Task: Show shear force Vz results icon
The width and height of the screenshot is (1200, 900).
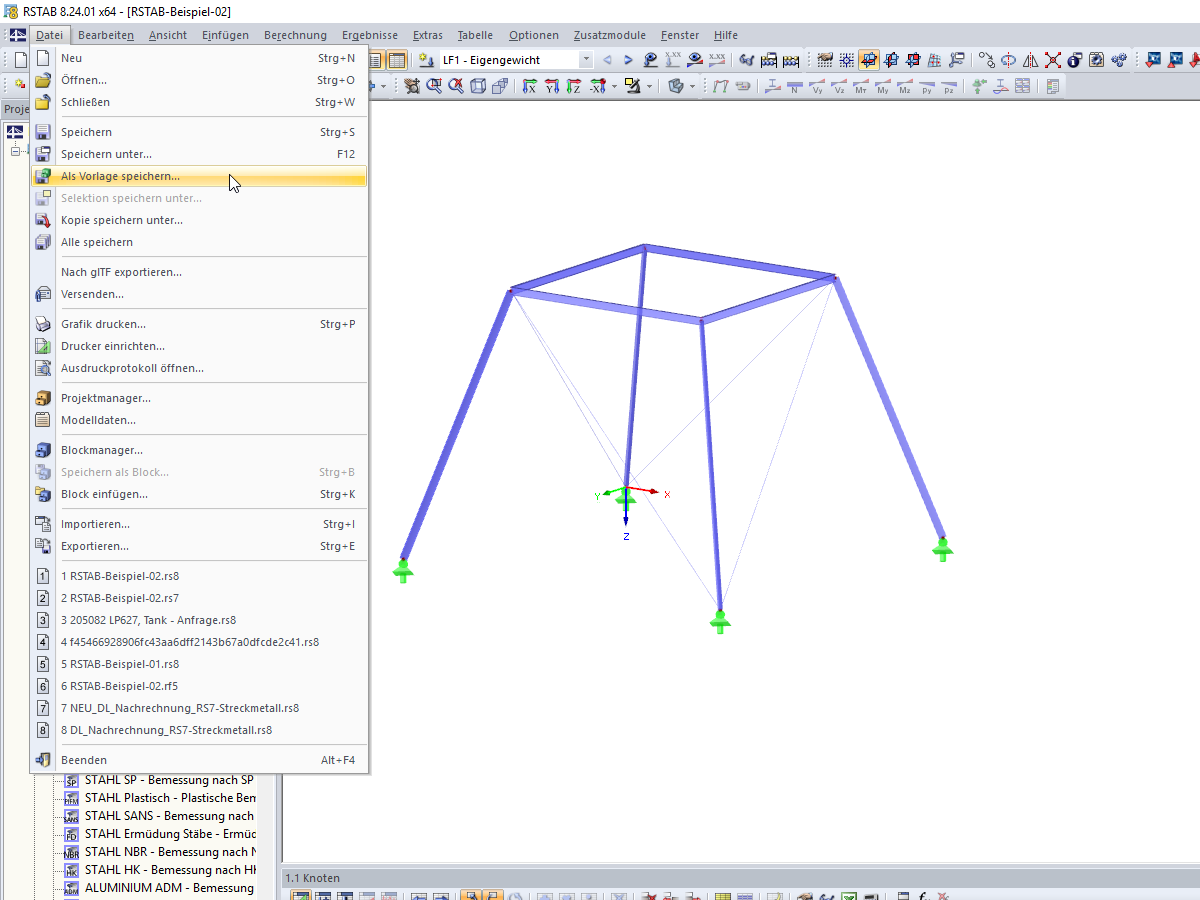Action: click(838, 87)
